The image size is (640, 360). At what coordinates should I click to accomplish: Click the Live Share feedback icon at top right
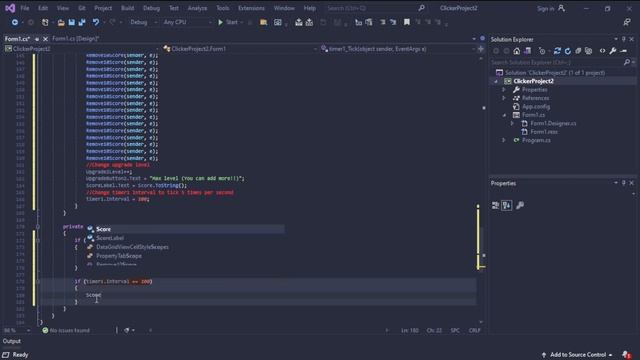tap(627, 22)
